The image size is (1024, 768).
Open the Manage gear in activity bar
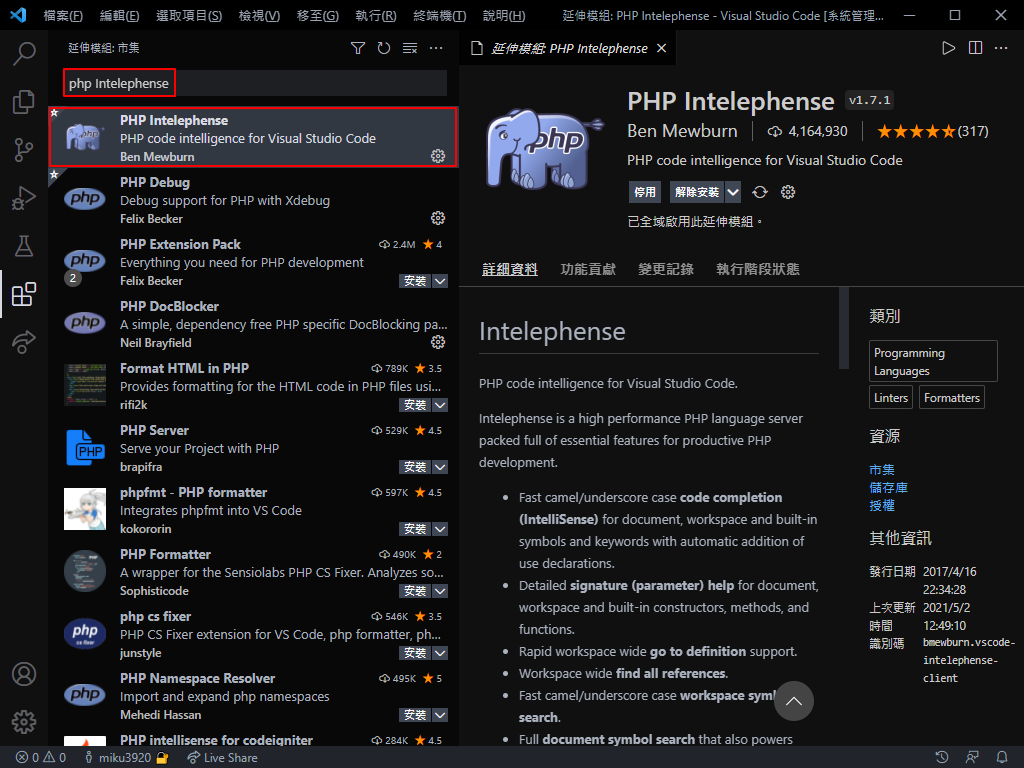(x=24, y=722)
